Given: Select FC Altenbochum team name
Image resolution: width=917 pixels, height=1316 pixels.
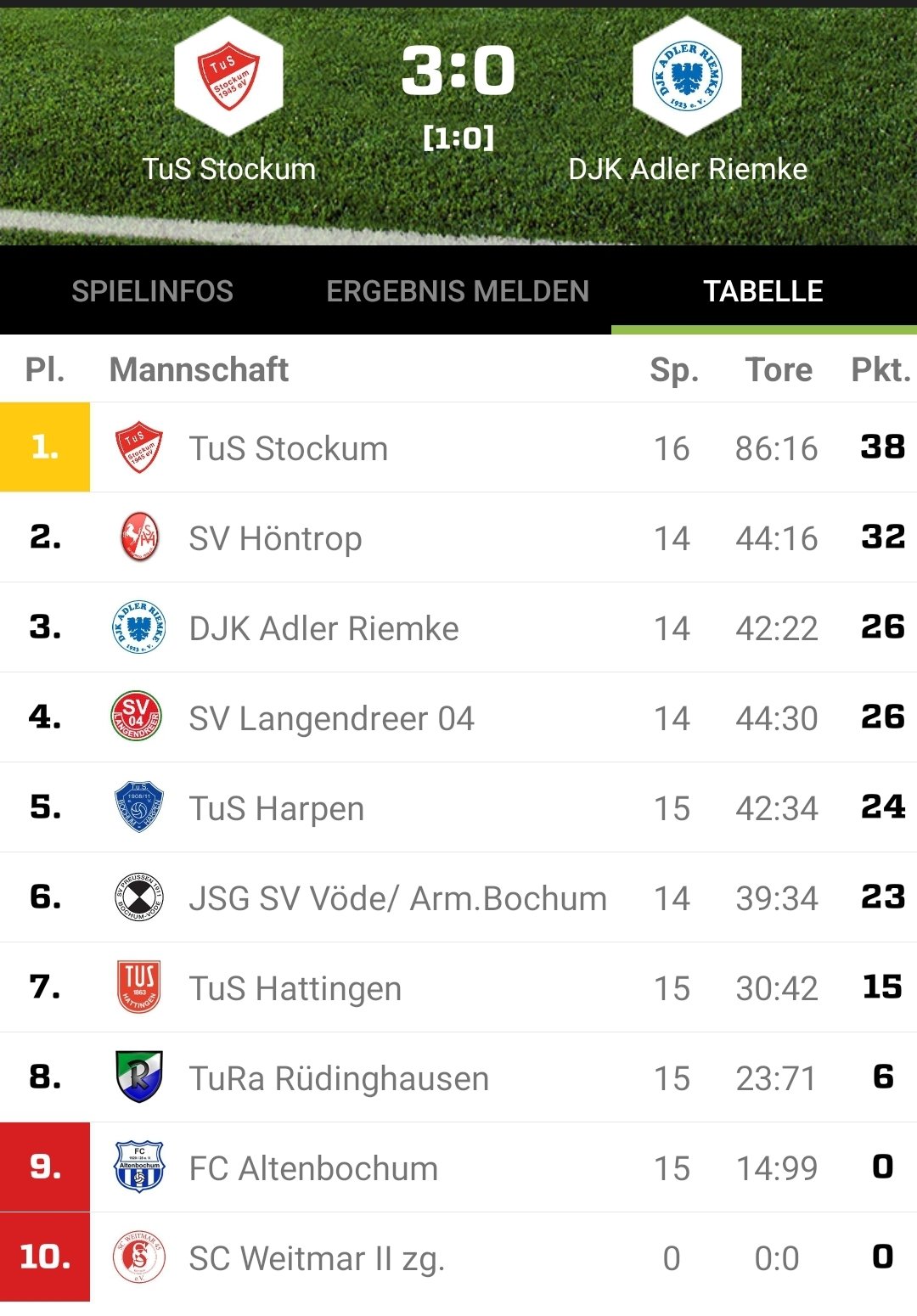Looking at the screenshot, I should point(313,1168).
